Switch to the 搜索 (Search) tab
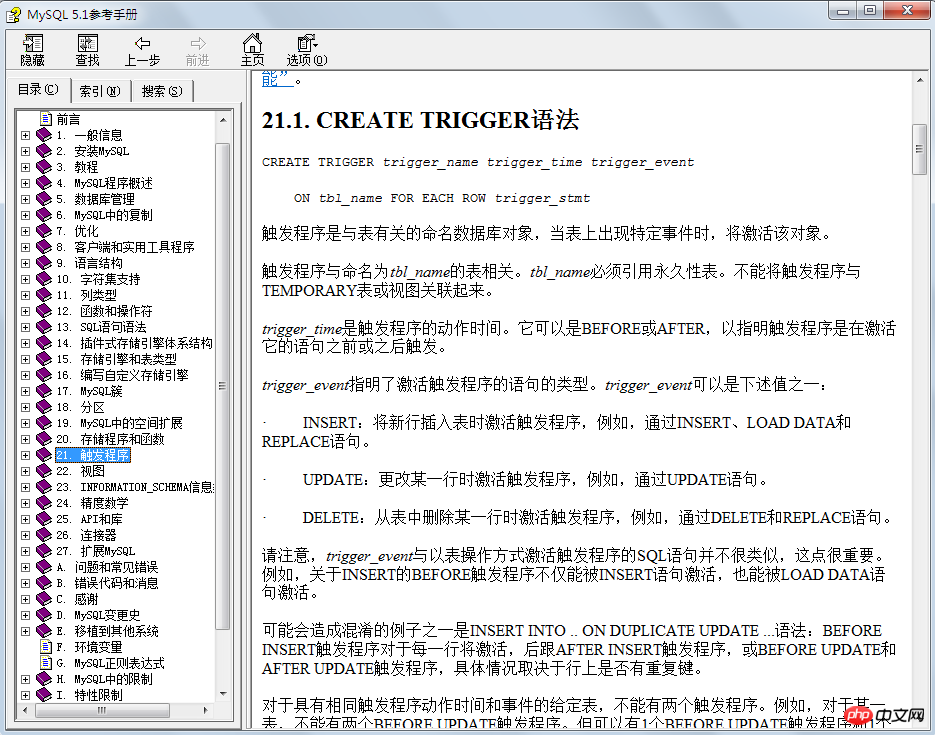Image resolution: width=935 pixels, height=735 pixels. [x=162, y=91]
